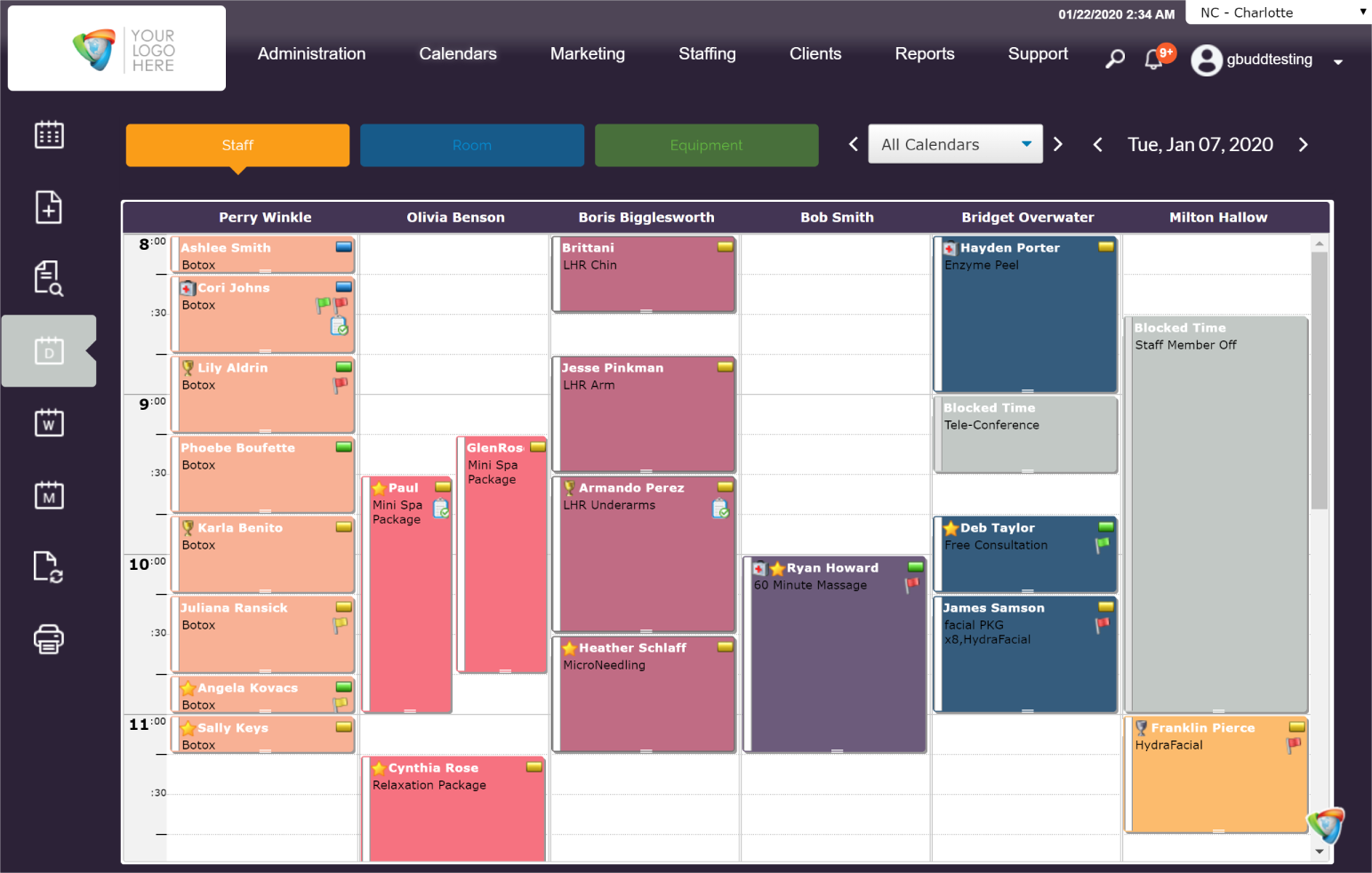Switch to week view with W icon

pos(49,423)
